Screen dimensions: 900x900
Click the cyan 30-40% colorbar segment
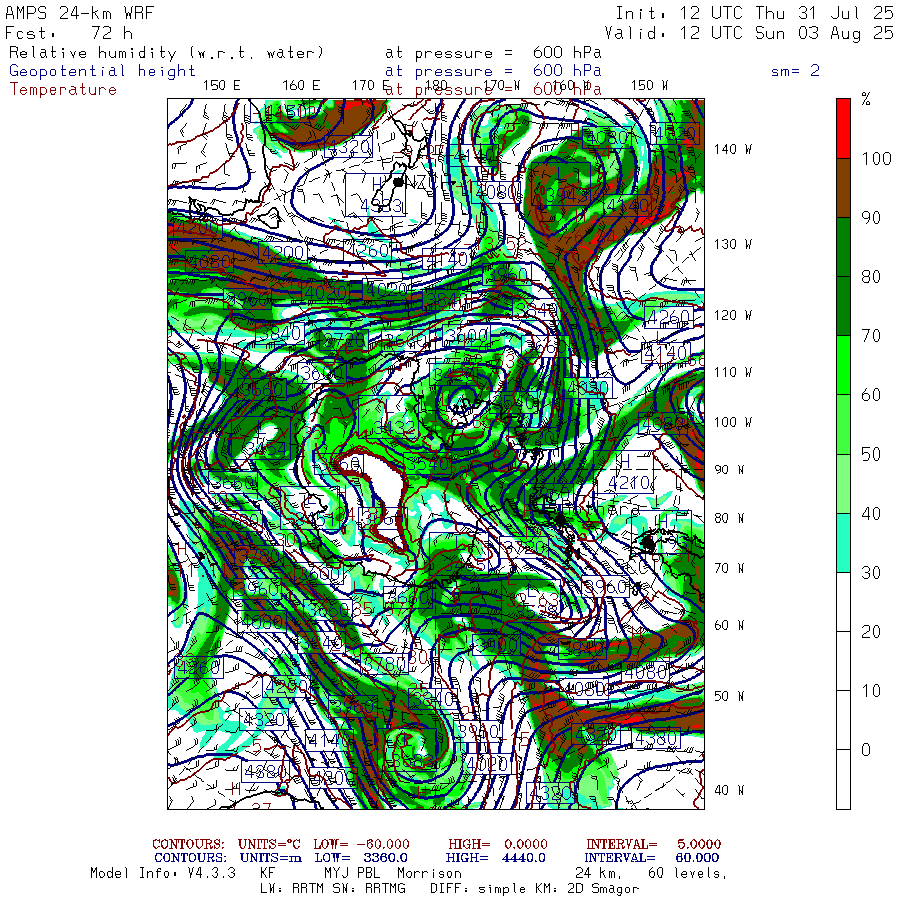click(x=843, y=543)
